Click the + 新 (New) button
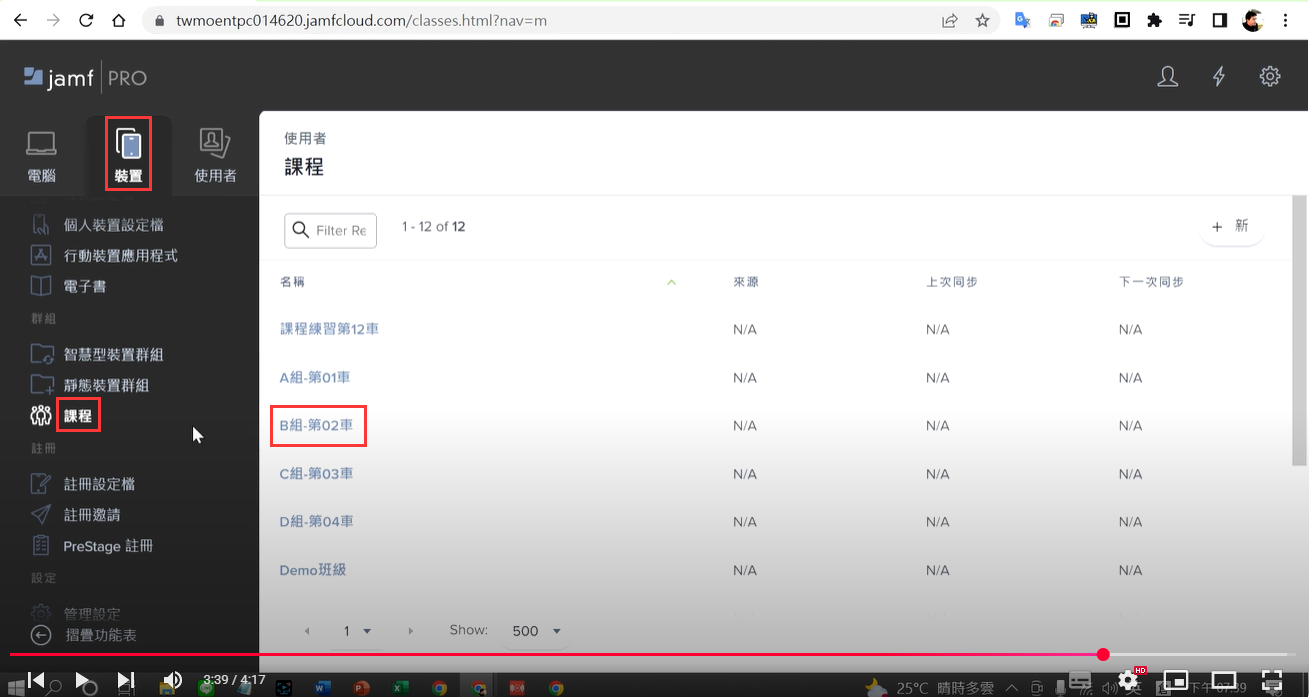Screen dimensions: 1313x697 1231,227
